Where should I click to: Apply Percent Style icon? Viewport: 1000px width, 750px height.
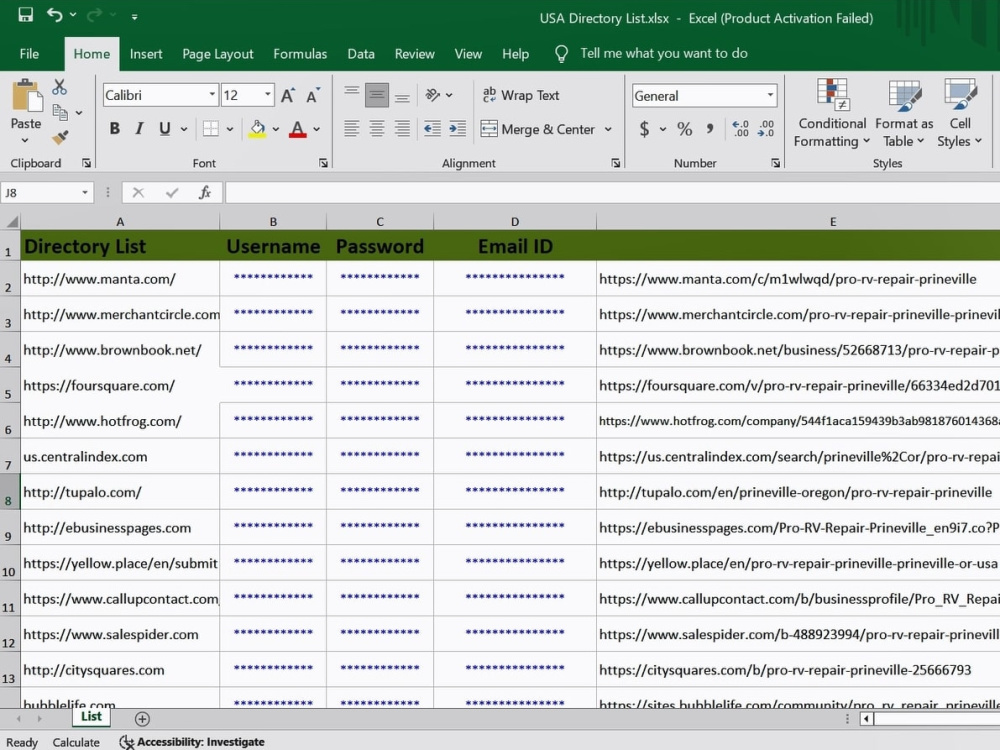pos(685,129)
